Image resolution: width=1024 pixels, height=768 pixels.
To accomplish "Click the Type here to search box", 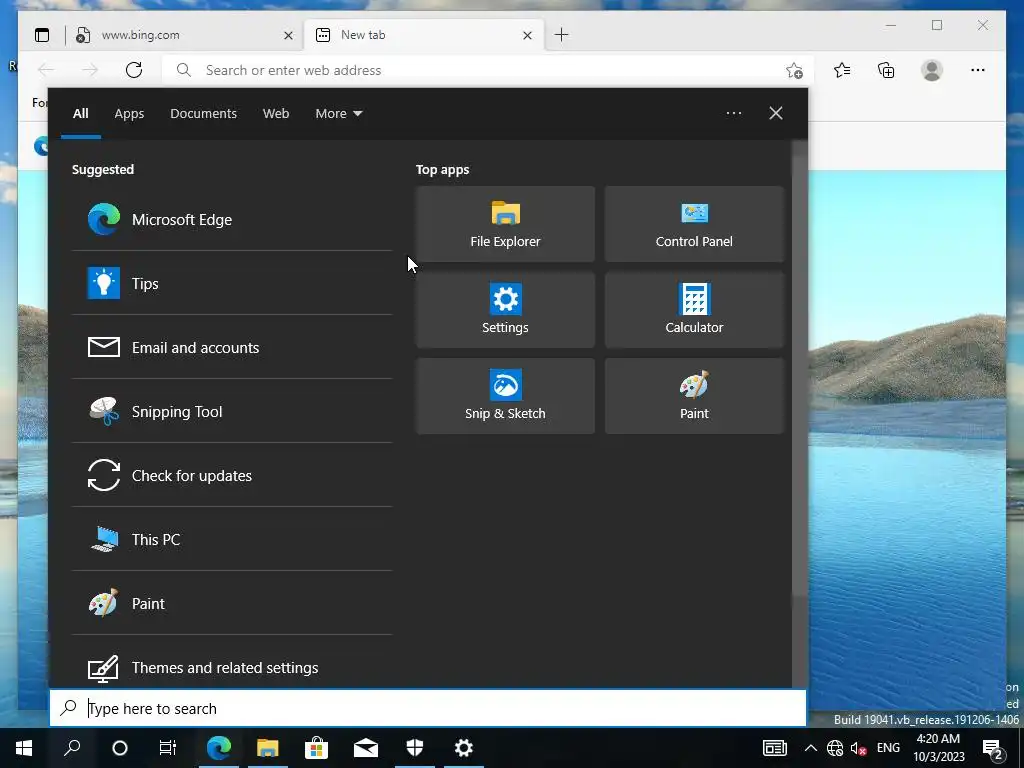I will 428,708.
